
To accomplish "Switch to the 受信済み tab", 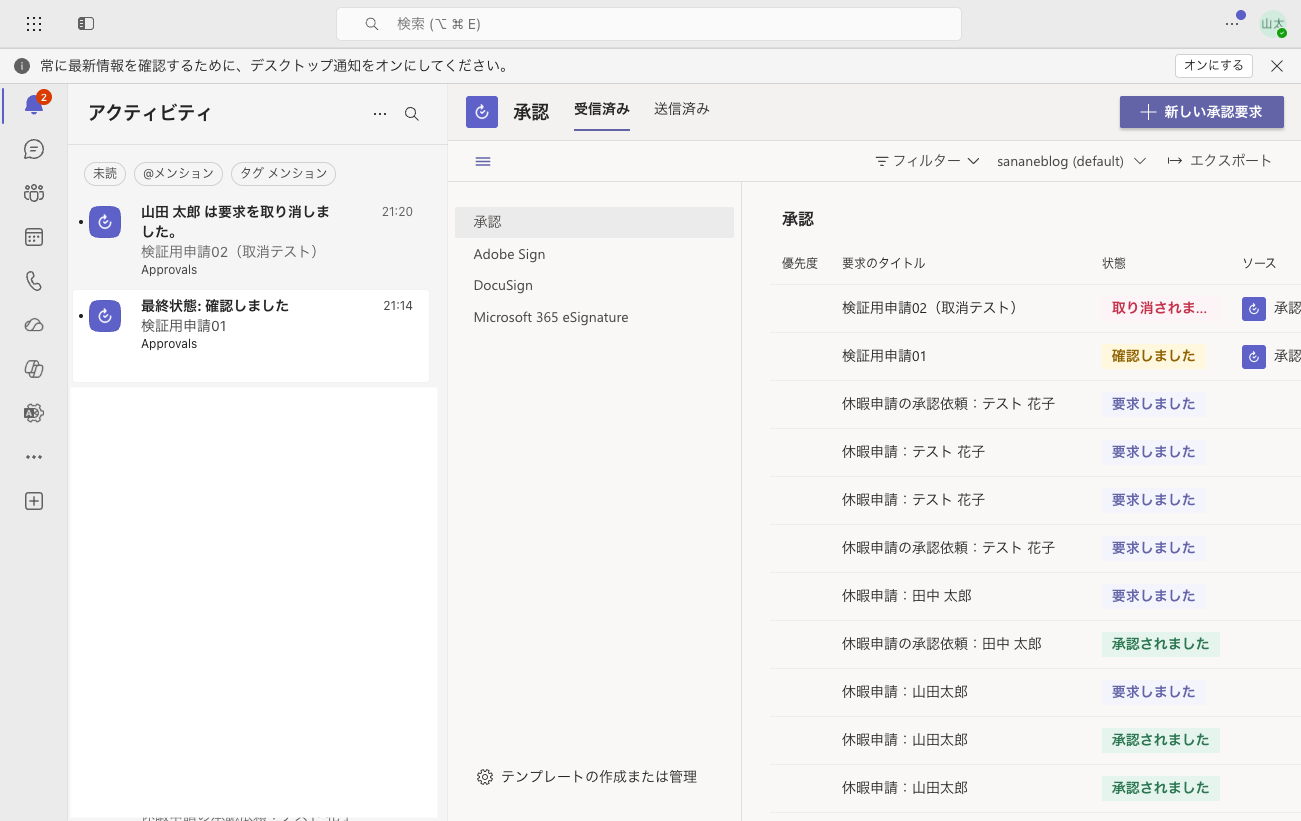I will (x=602, y=109).
